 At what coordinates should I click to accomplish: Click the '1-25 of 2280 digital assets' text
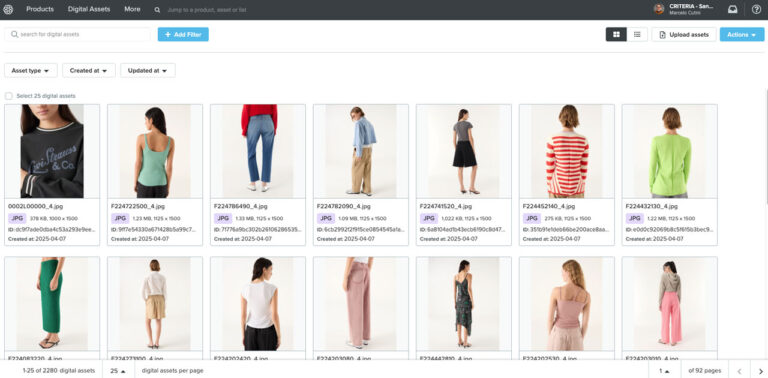[x=59, y=371]
